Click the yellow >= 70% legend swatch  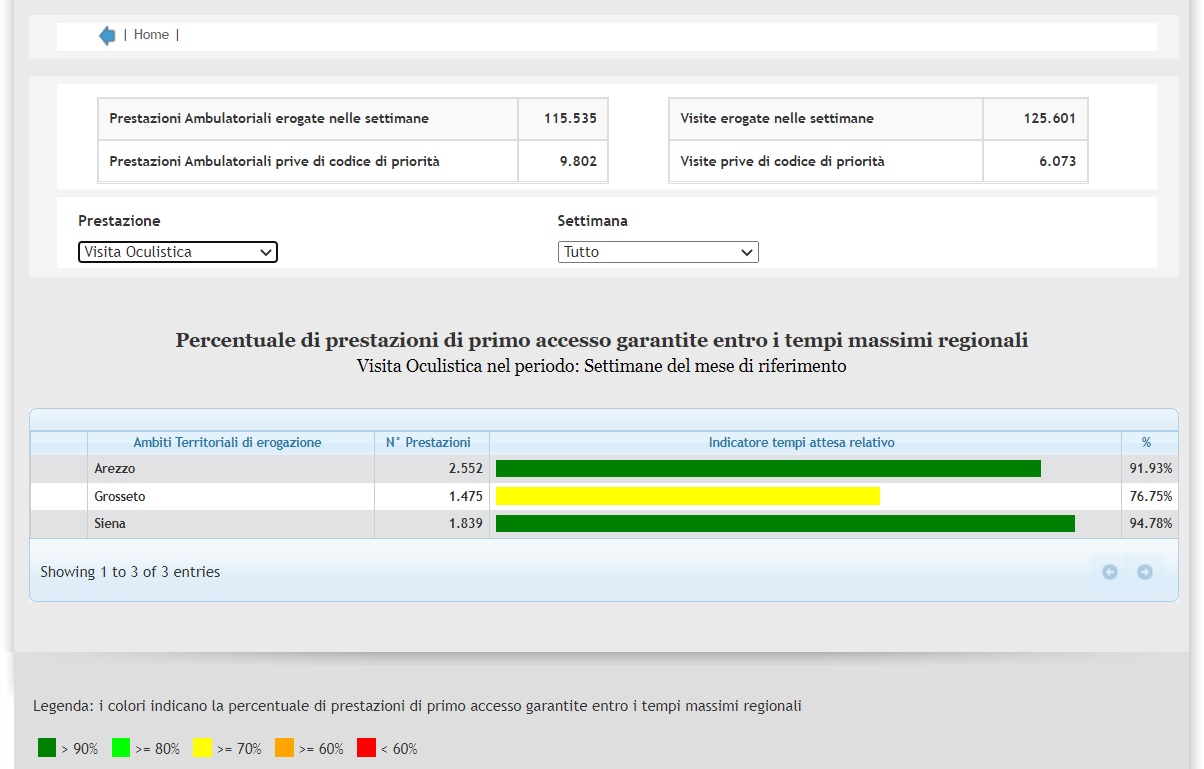point(203,747)
